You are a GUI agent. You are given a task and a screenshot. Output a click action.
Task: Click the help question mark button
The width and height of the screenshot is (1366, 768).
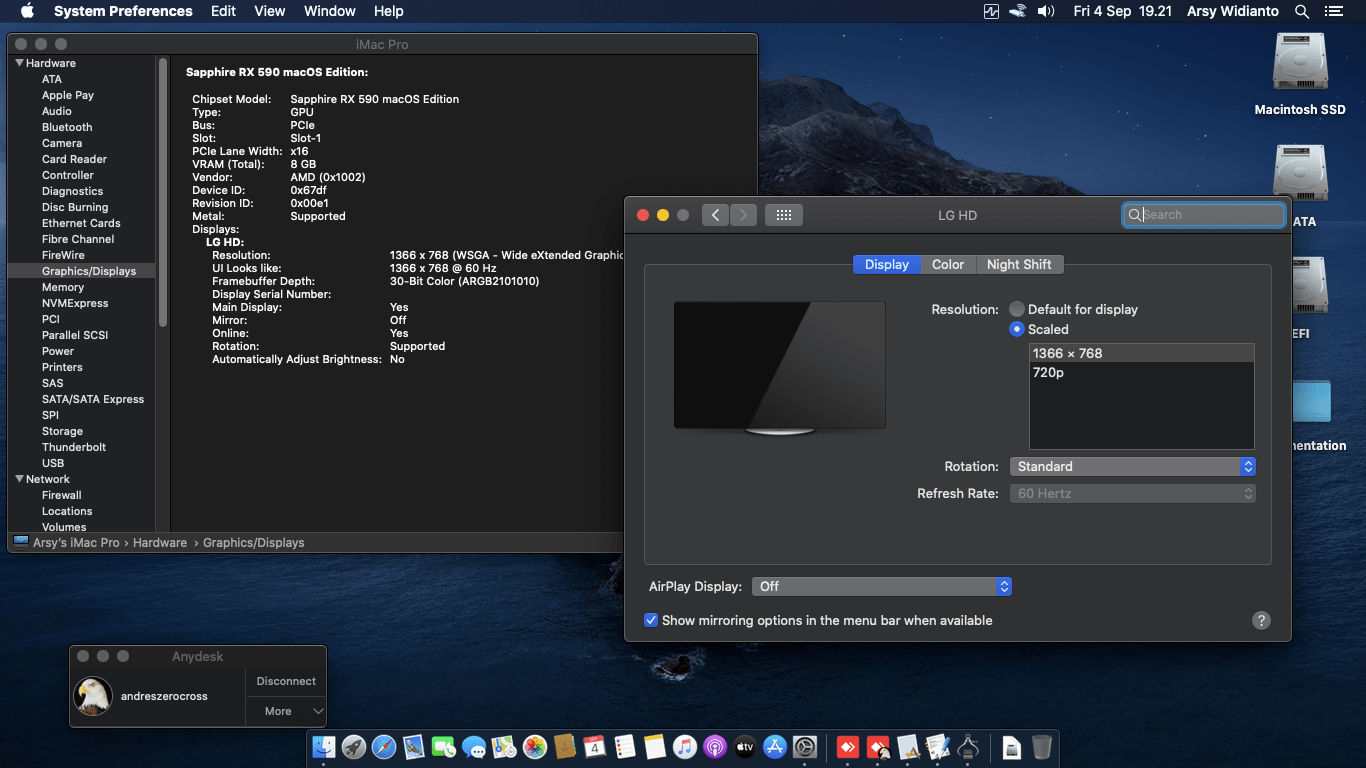pos(1261,620)
